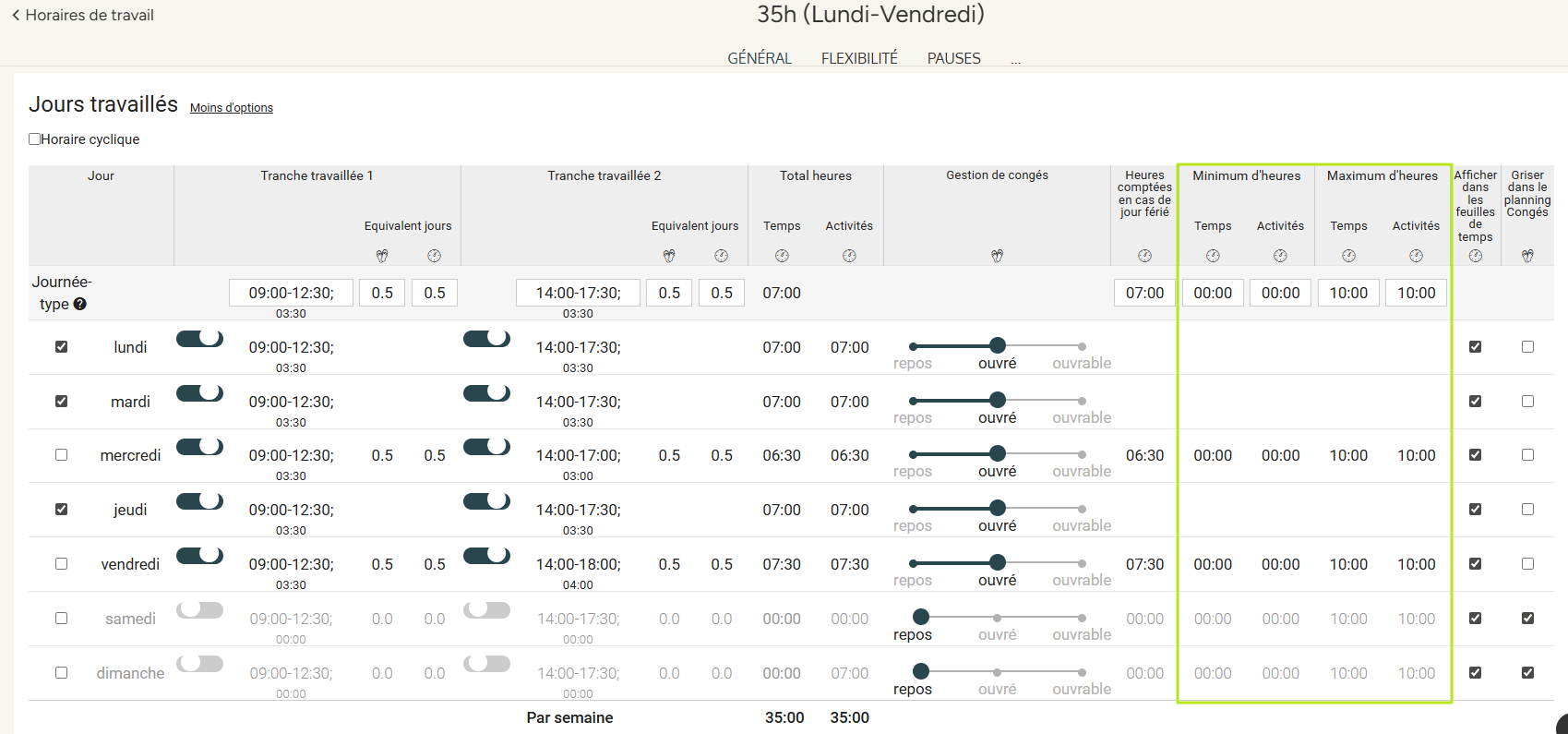The image size is (1568, 734).
Task: Click clock icon under Maximum d'heures Activités
Action: pyautogui.click(x=1416, y=256)
